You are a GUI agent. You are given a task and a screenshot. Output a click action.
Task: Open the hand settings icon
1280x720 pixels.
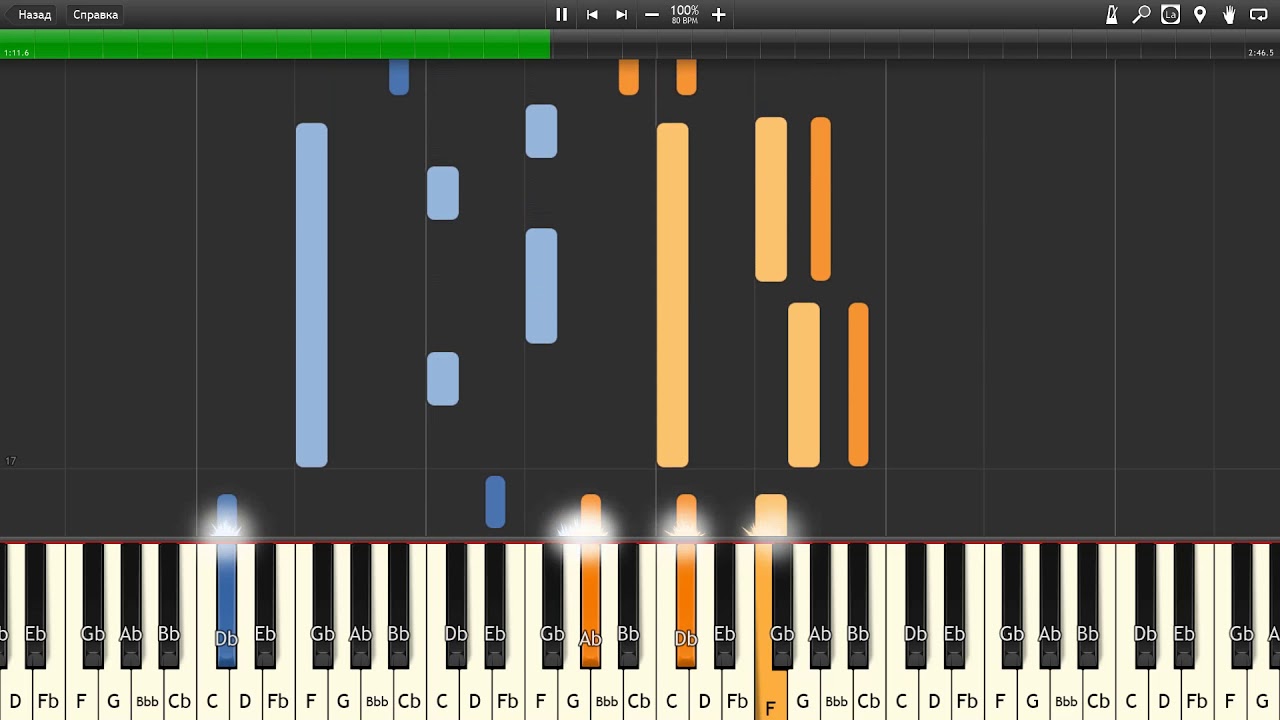(1229, 15)
